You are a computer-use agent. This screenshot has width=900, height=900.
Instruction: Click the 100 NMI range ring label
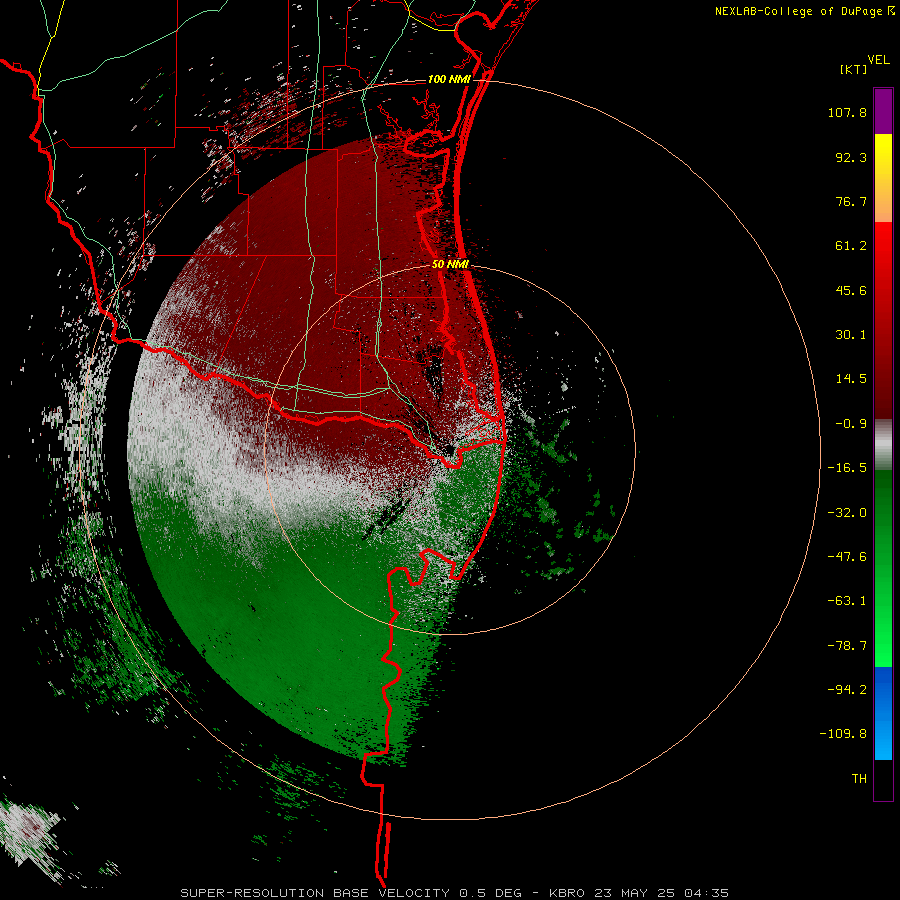pyautogui.click(x=449, y=79)
